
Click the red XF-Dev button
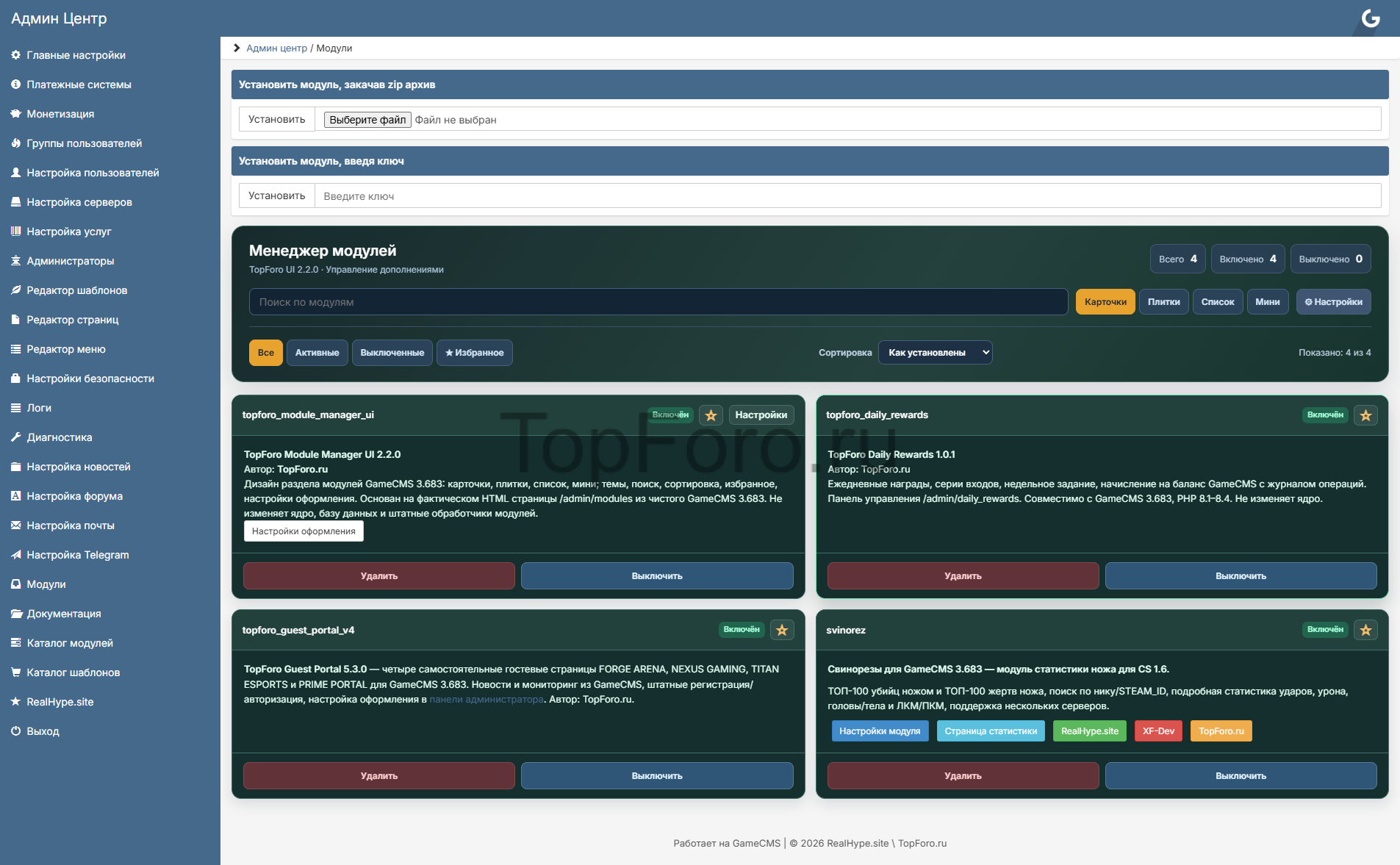[x=1158, y=731]
